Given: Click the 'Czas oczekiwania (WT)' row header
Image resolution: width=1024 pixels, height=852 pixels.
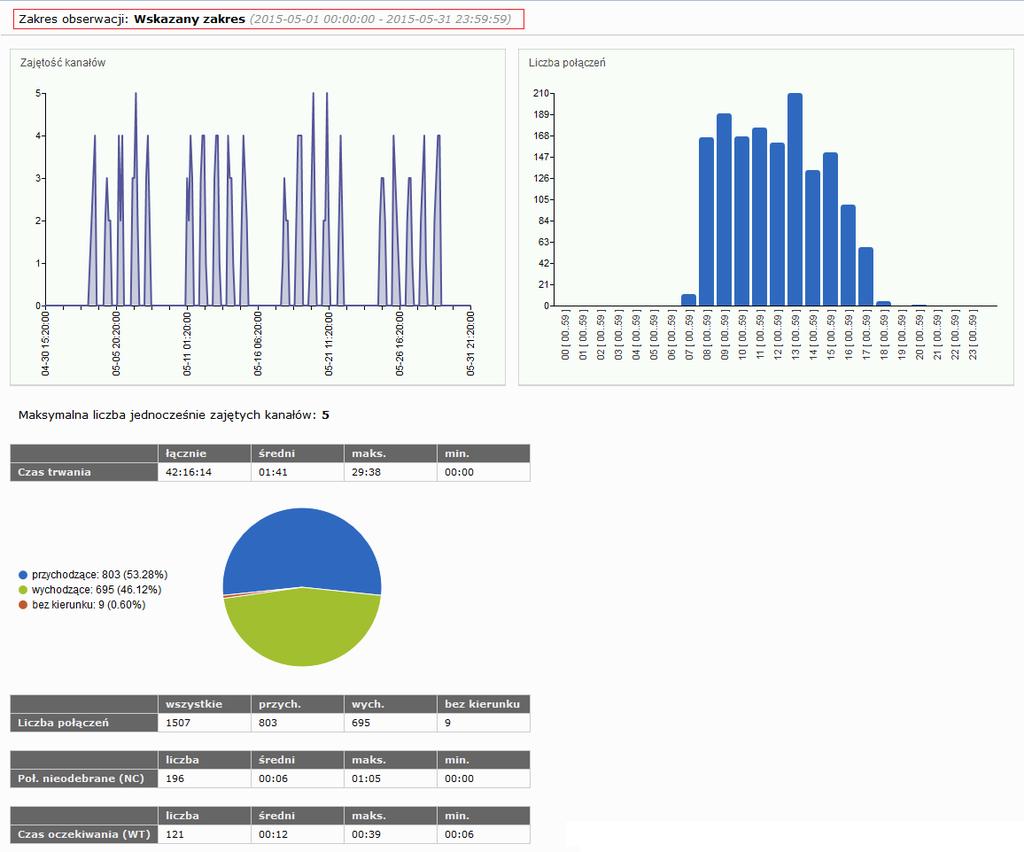Looking at the screenshot, I should tap(84, 834).
